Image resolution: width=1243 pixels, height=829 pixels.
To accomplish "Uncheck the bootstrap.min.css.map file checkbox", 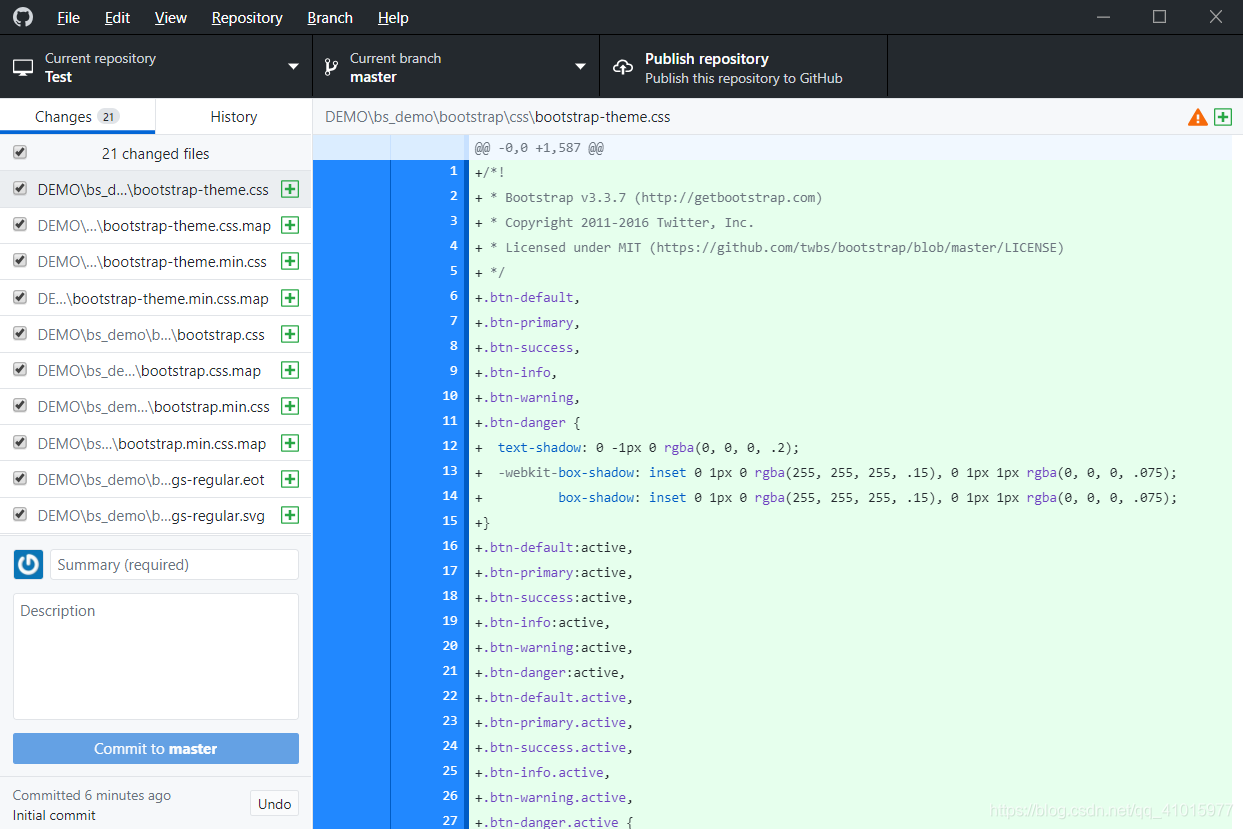I will point(20,442).
